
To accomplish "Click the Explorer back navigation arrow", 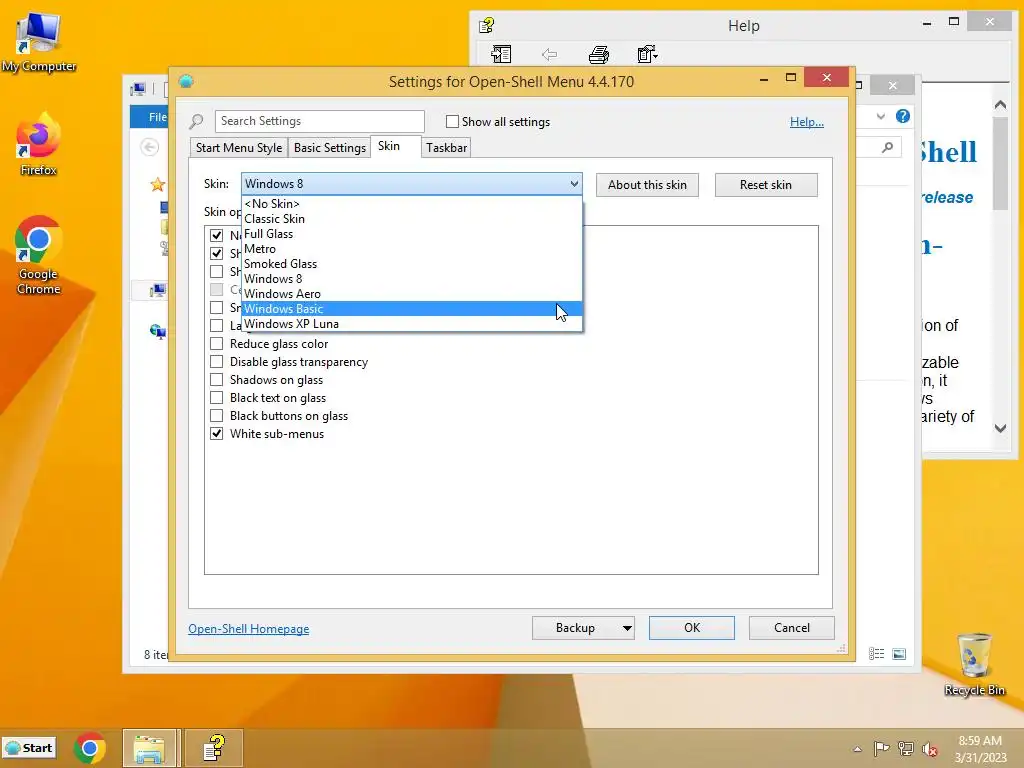I will pyautogui.click(x=150, y=147).
